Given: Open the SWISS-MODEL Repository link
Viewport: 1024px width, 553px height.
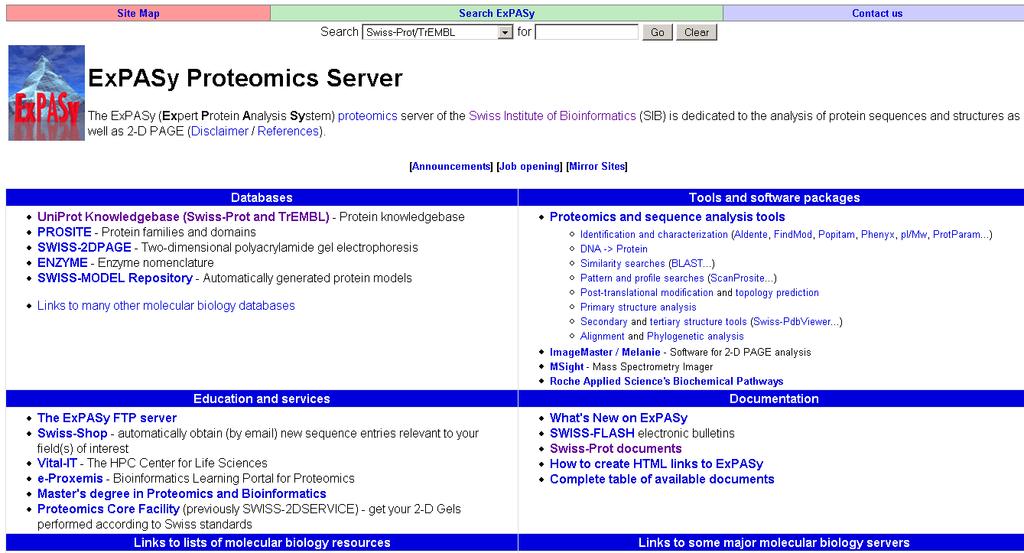Looking at the screenshot, I should pyautogui.click(x=115, y=278).
